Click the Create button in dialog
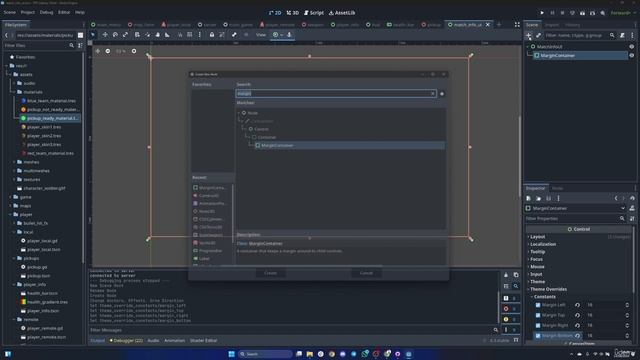This screenshot has height=360, width=640. pyautogui.click(x=270, y=273)
